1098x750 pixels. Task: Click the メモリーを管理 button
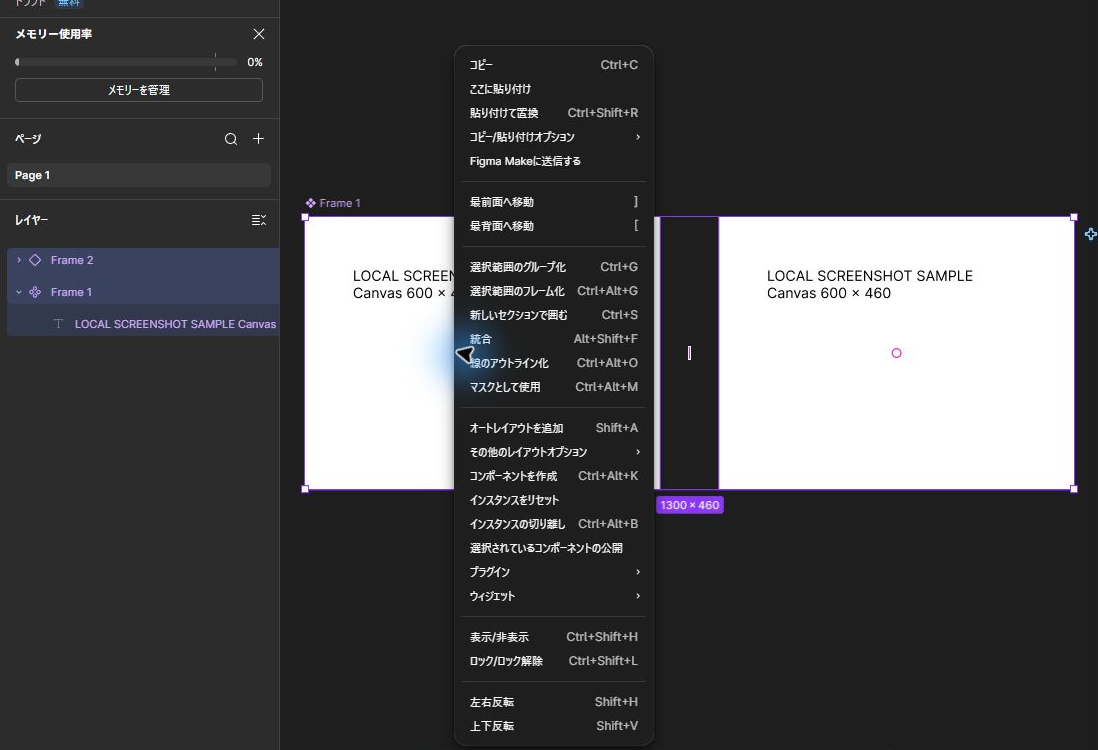(x=139, y=90)
